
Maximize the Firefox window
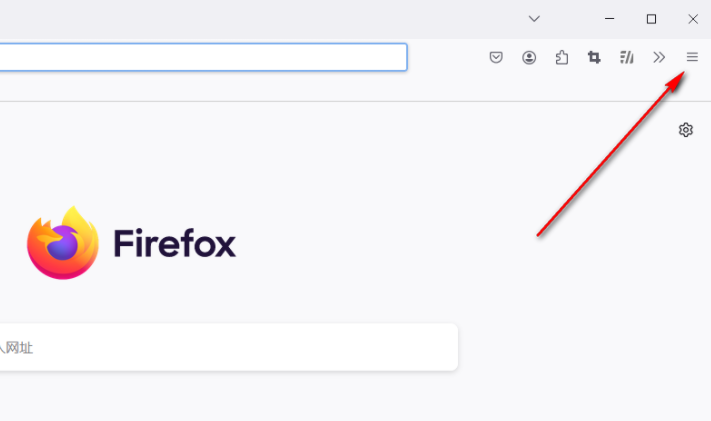[651, 19]
